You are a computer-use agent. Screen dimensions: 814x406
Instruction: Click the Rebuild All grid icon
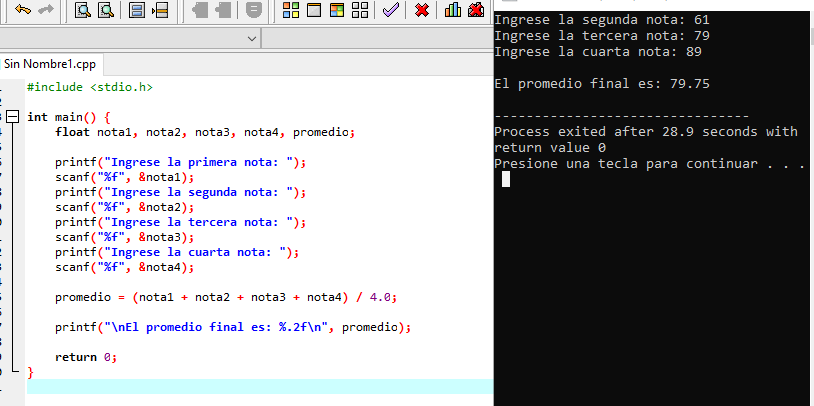click(360, 10)
